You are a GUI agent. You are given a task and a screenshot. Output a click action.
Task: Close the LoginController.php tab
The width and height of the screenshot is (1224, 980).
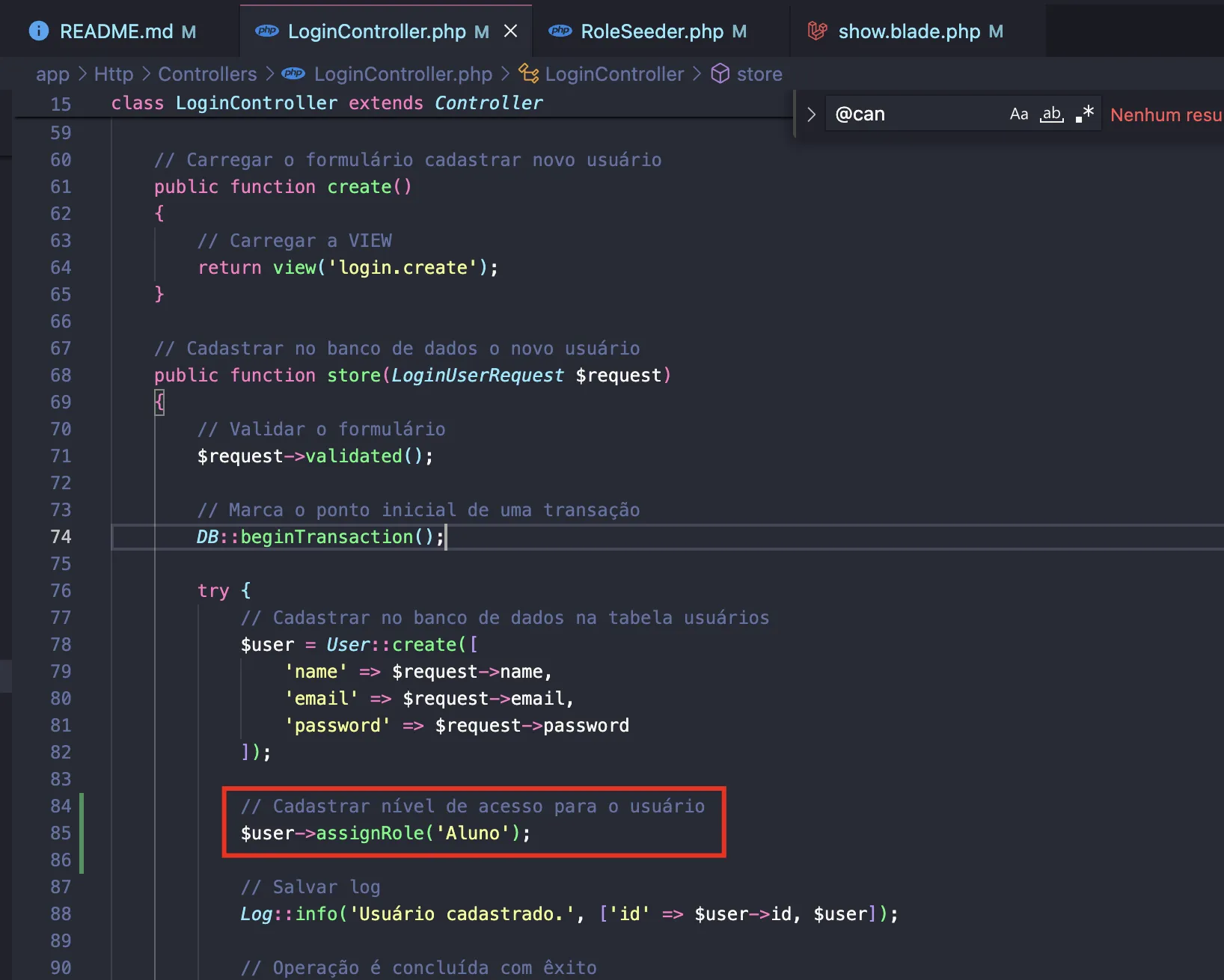[x=510, y=31]
